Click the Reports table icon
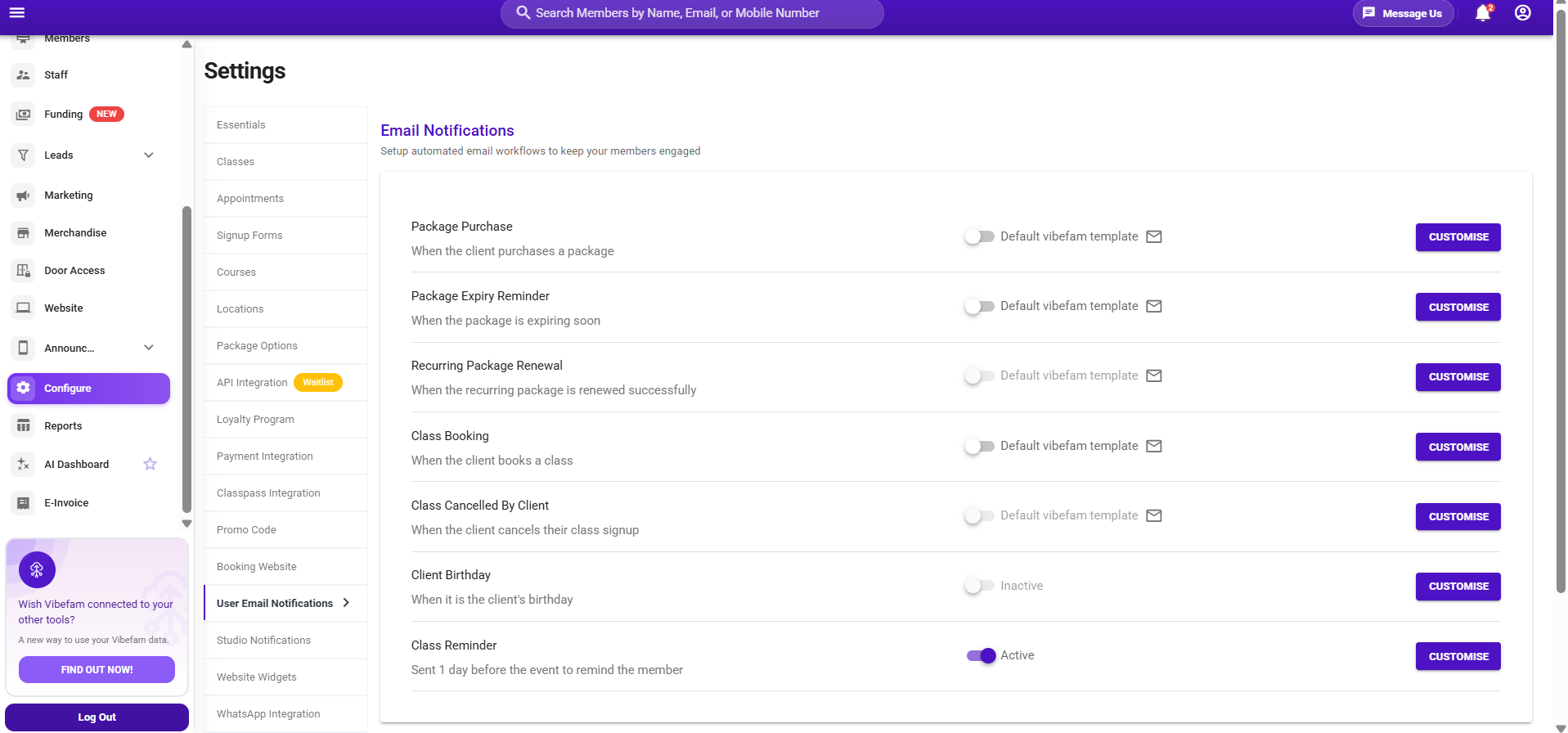The height and width of the screenshot is (733, 1568). point(24,426)
